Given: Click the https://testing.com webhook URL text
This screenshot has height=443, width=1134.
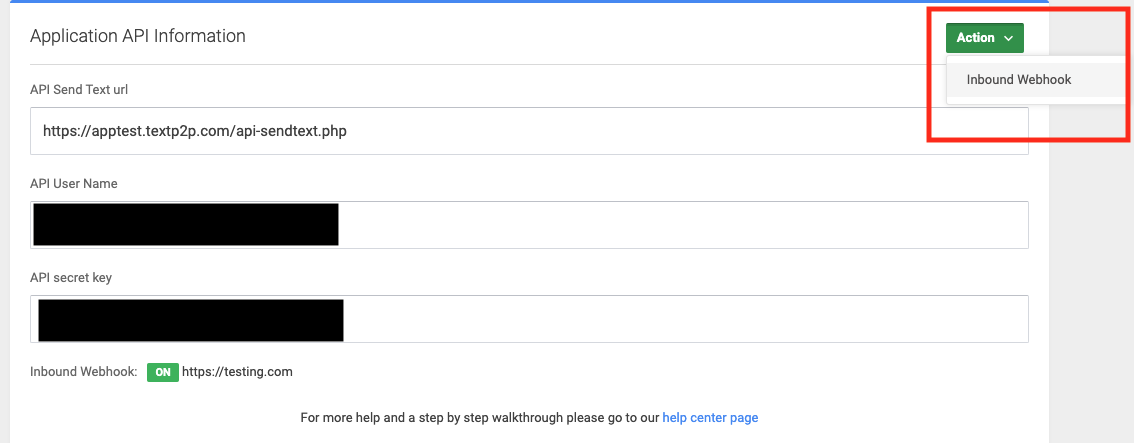Looking at the screenshot, I should pos(237,372).
